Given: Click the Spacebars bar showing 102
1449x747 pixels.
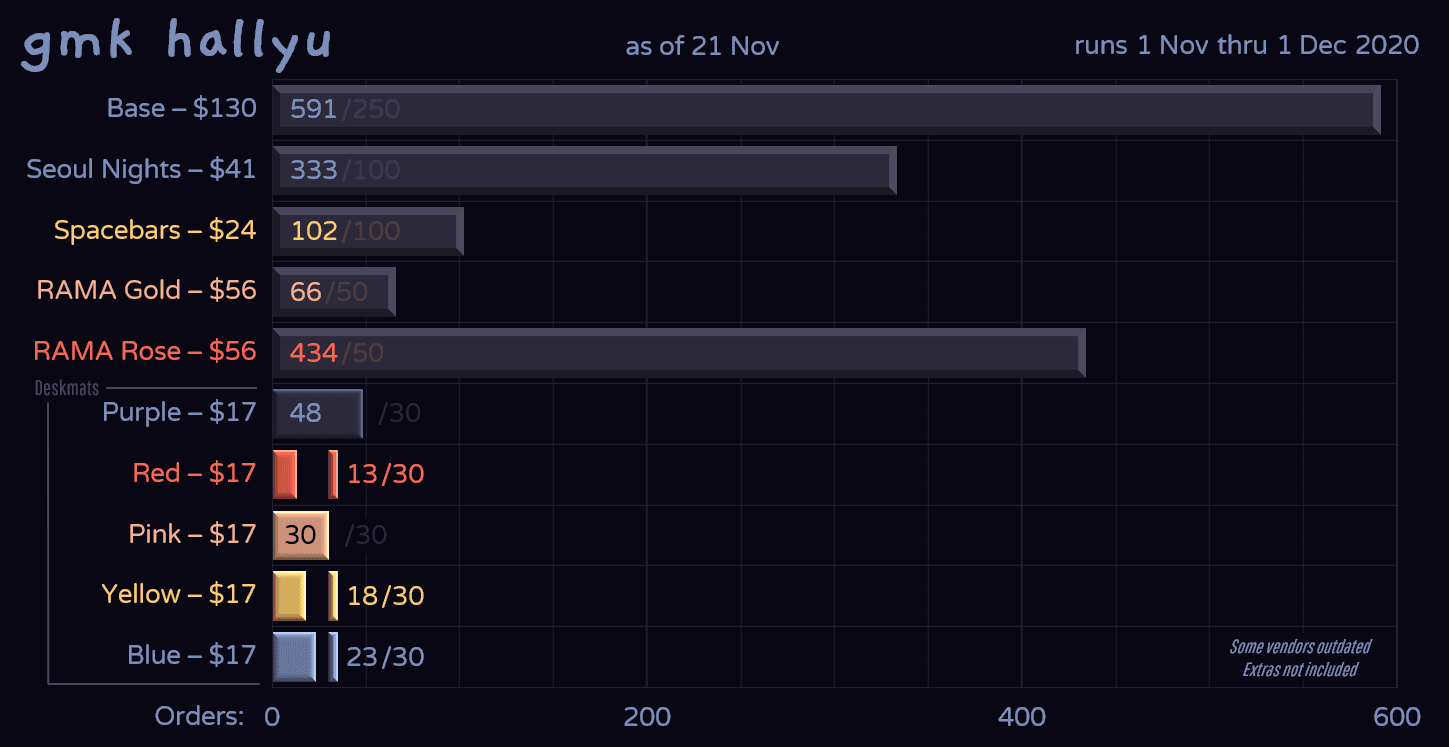Looking at the screenshot, I should pos(367,231).
